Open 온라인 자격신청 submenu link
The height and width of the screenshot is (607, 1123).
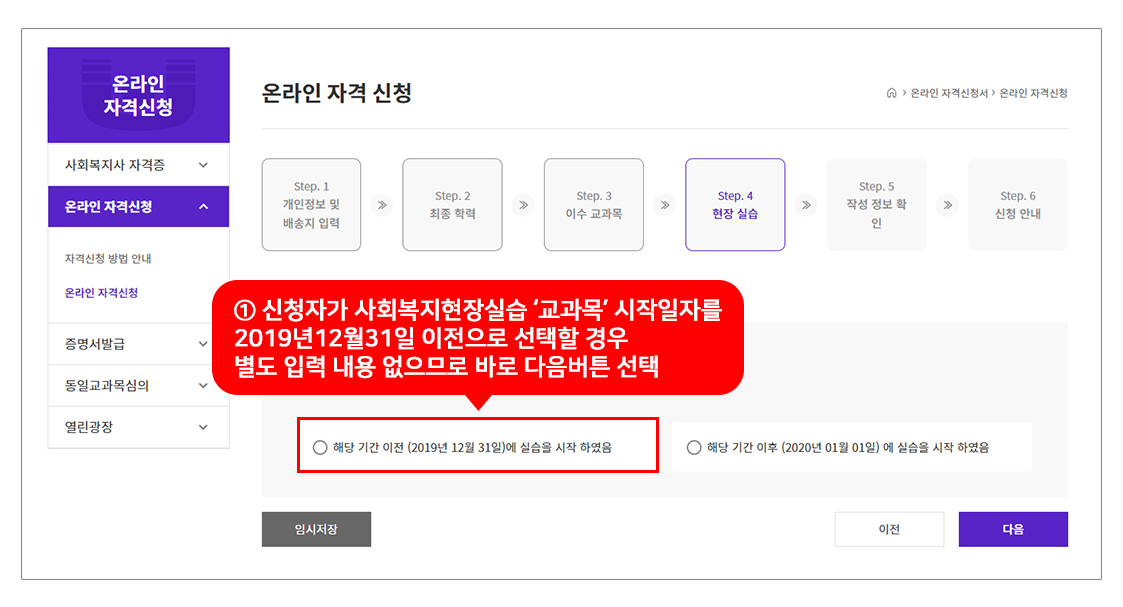101,293
